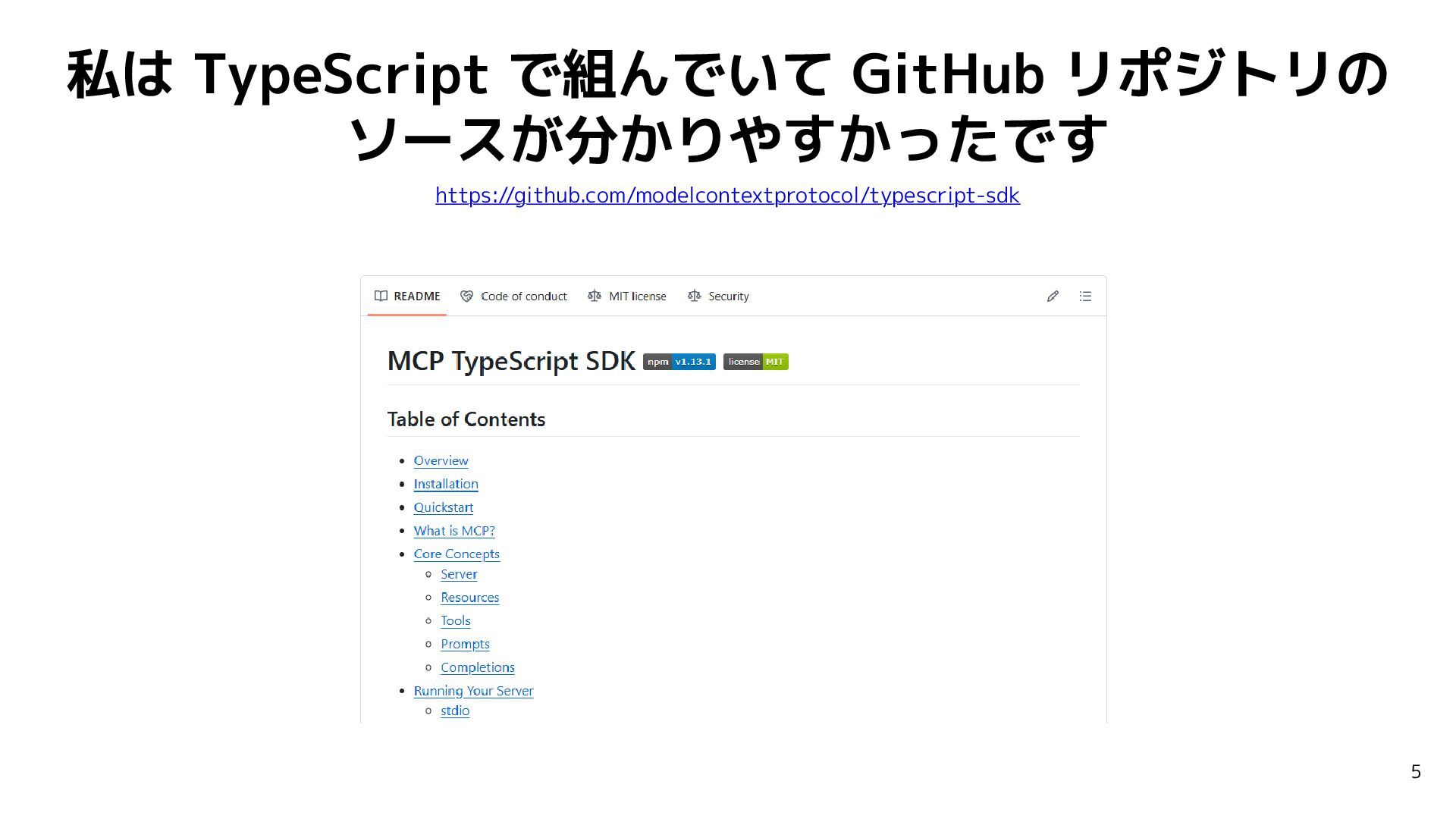
Task: Go to What is MCP? section
Action: tap(454, 531)
